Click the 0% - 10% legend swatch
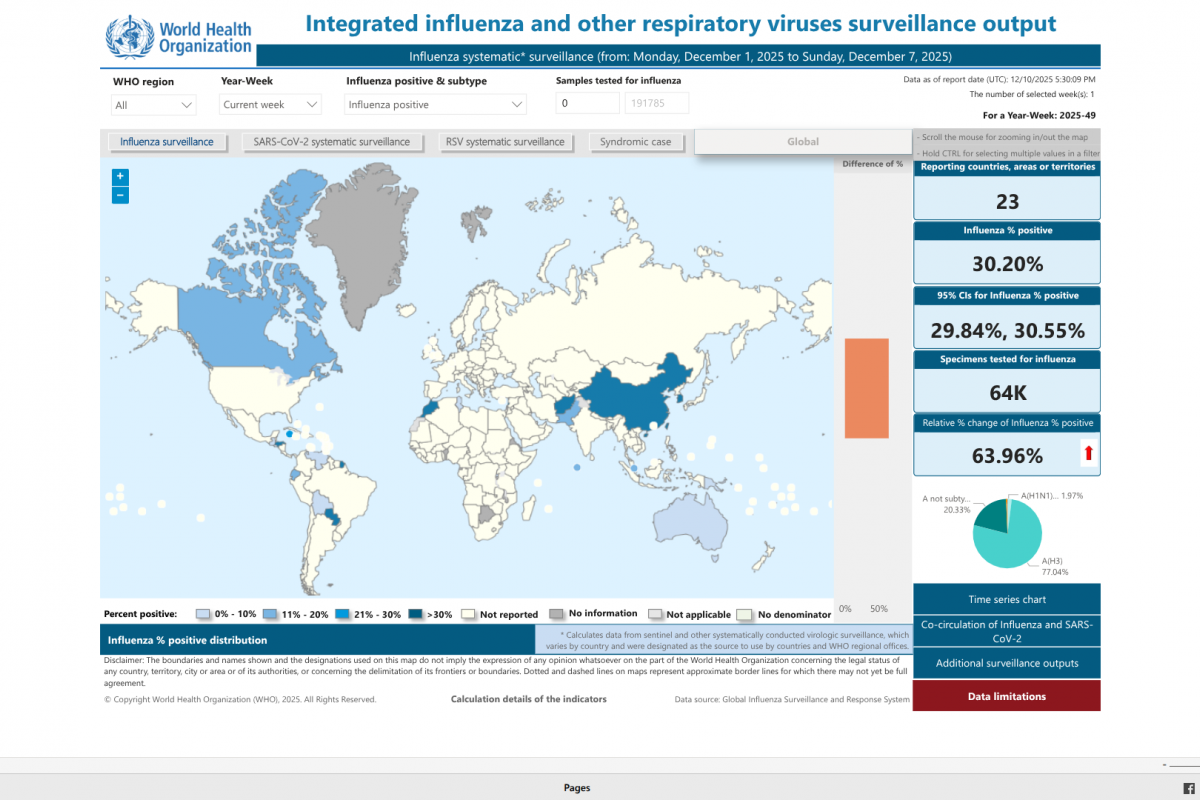Image resolution: width=1200 pixels, height=800 pixels. [203, 614]
